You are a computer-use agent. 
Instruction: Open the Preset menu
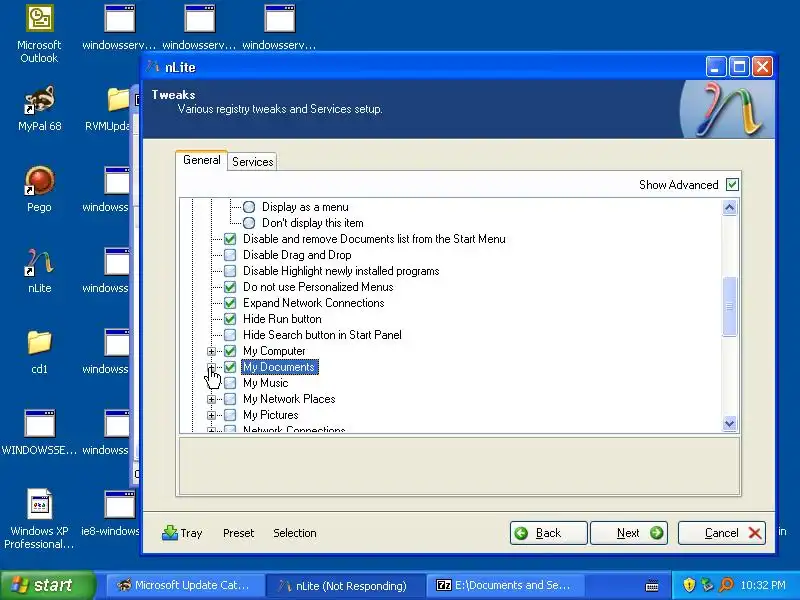(x=238, y=533)
